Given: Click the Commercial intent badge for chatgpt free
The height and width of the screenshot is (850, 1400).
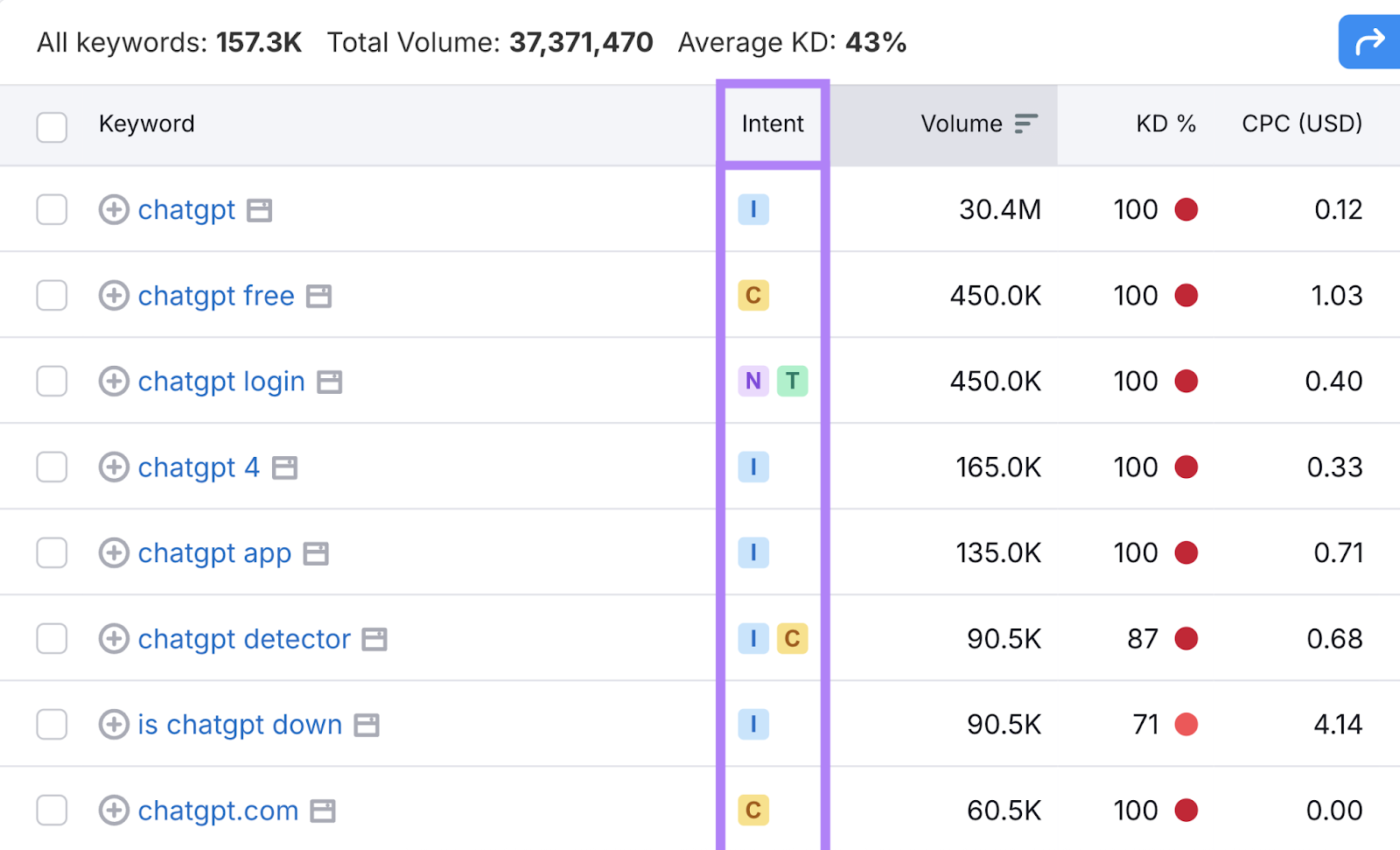Looking at the screenshot, I should [754, 296].
